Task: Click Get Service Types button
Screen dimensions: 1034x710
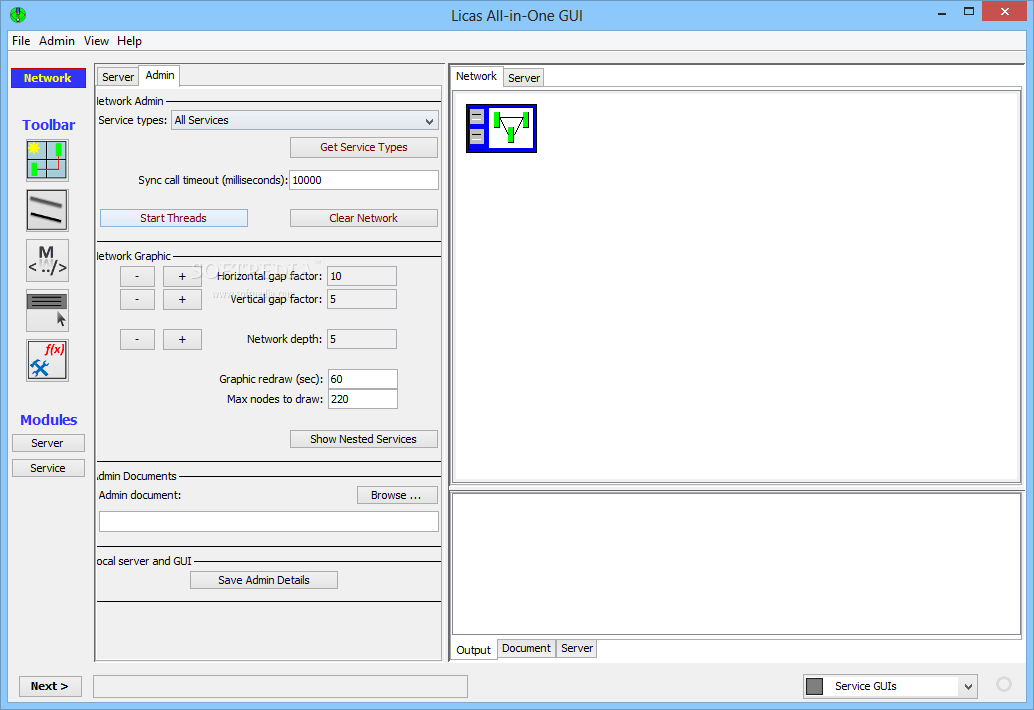Action: [x=364, y=148]
